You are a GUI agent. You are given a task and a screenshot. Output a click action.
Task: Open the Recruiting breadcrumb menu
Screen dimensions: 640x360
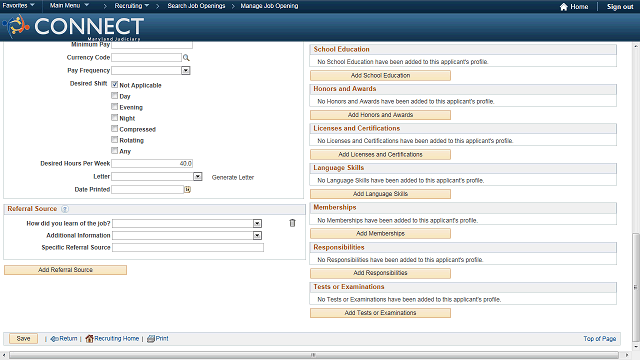131,6
